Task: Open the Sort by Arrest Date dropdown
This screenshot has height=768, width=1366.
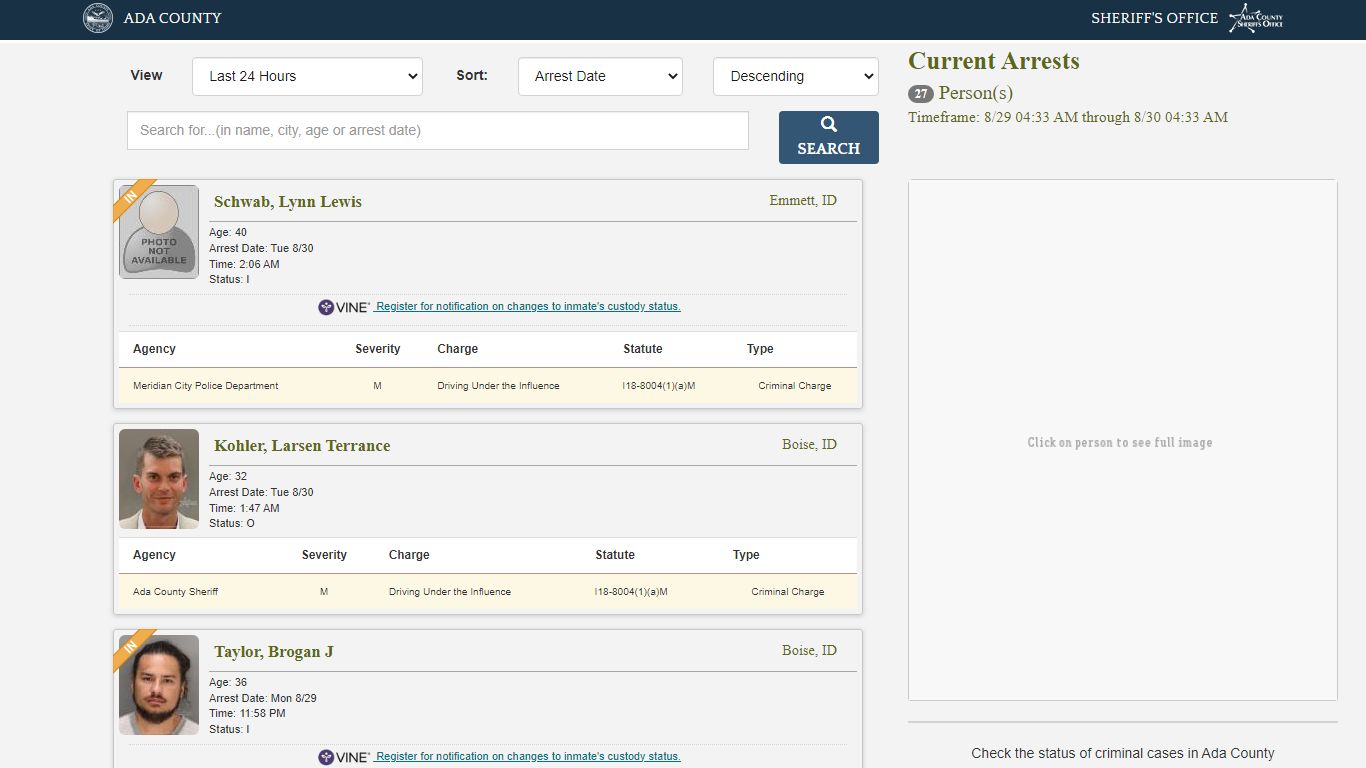Action: pyautogui.click(x=600, y=76)
